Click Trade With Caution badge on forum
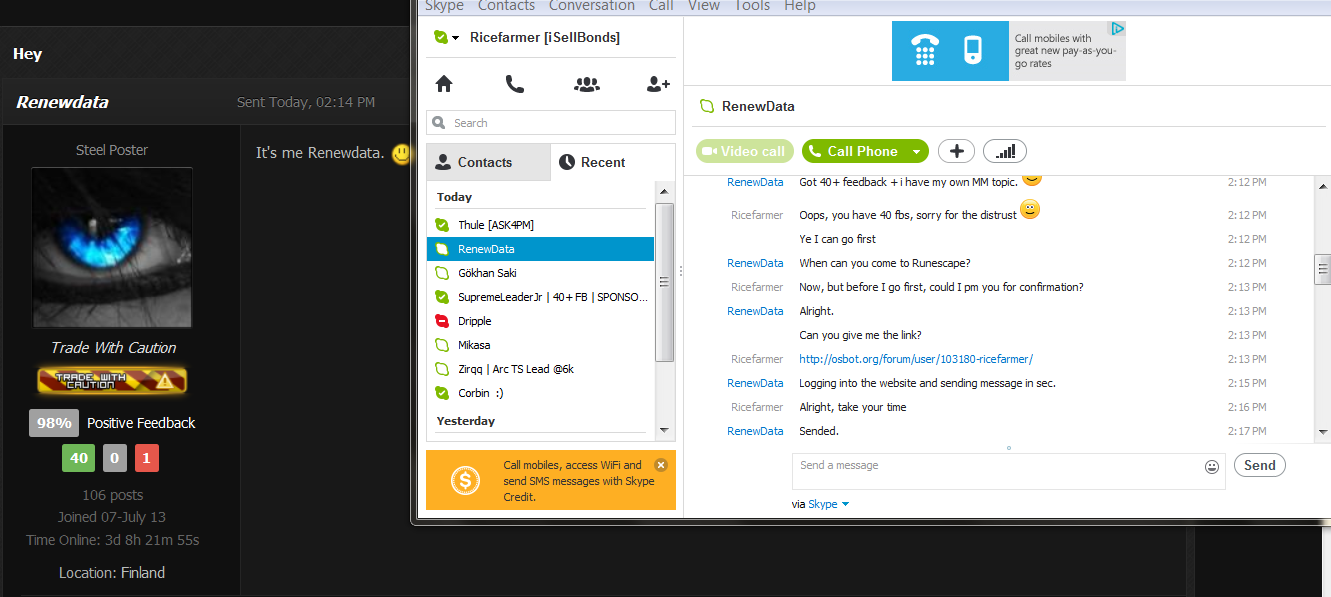 [112, 380]
